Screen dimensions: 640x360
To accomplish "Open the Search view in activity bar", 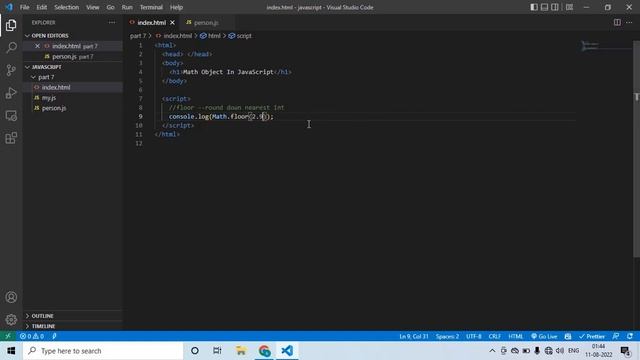I will tap(11, 48).
